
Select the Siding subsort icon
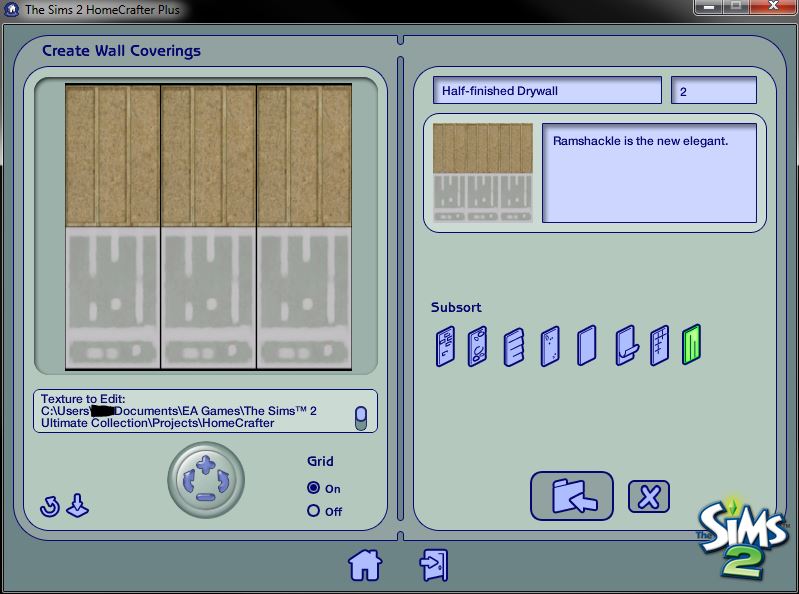click(x=514, y=347)
